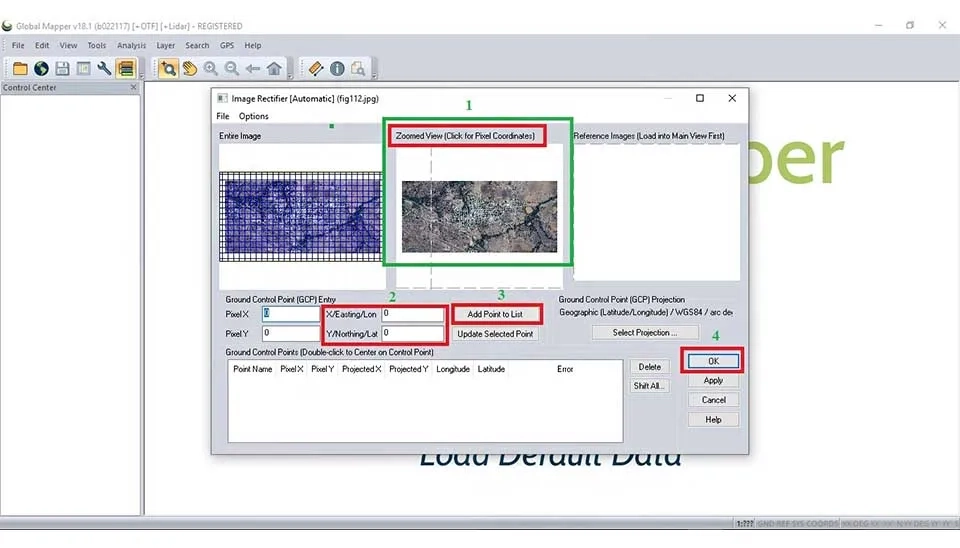Click the Add Point to List button
The width and height of the screenshot is (960, 548).
pyautogui.click(x=495, y=314)
